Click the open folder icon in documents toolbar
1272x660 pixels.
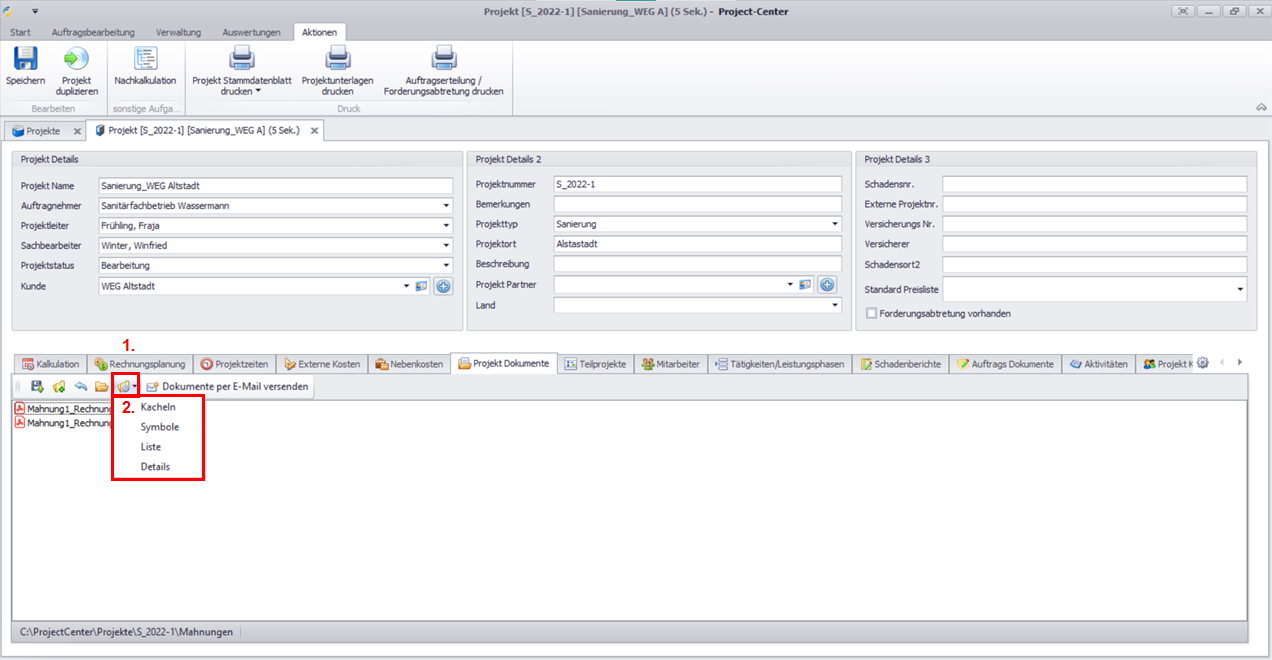click(101, 386)
